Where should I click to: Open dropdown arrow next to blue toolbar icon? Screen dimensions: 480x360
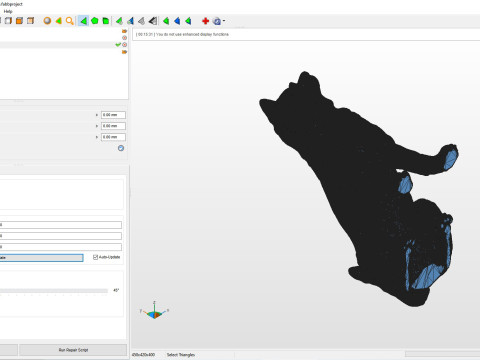pyautogui.click(x=224, y=21)
